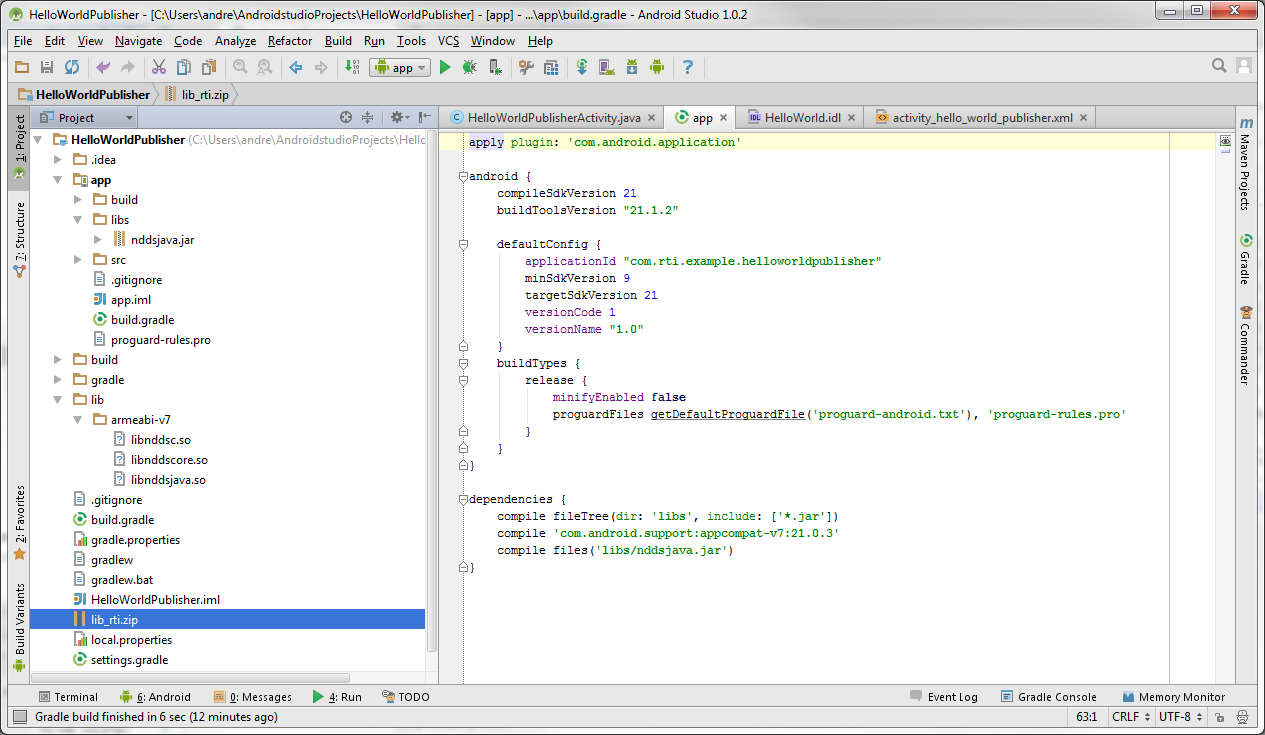This screenshot has width=1265, height=735.
Task: Hide the Project panel icon
Action: [x=426, y=117]
